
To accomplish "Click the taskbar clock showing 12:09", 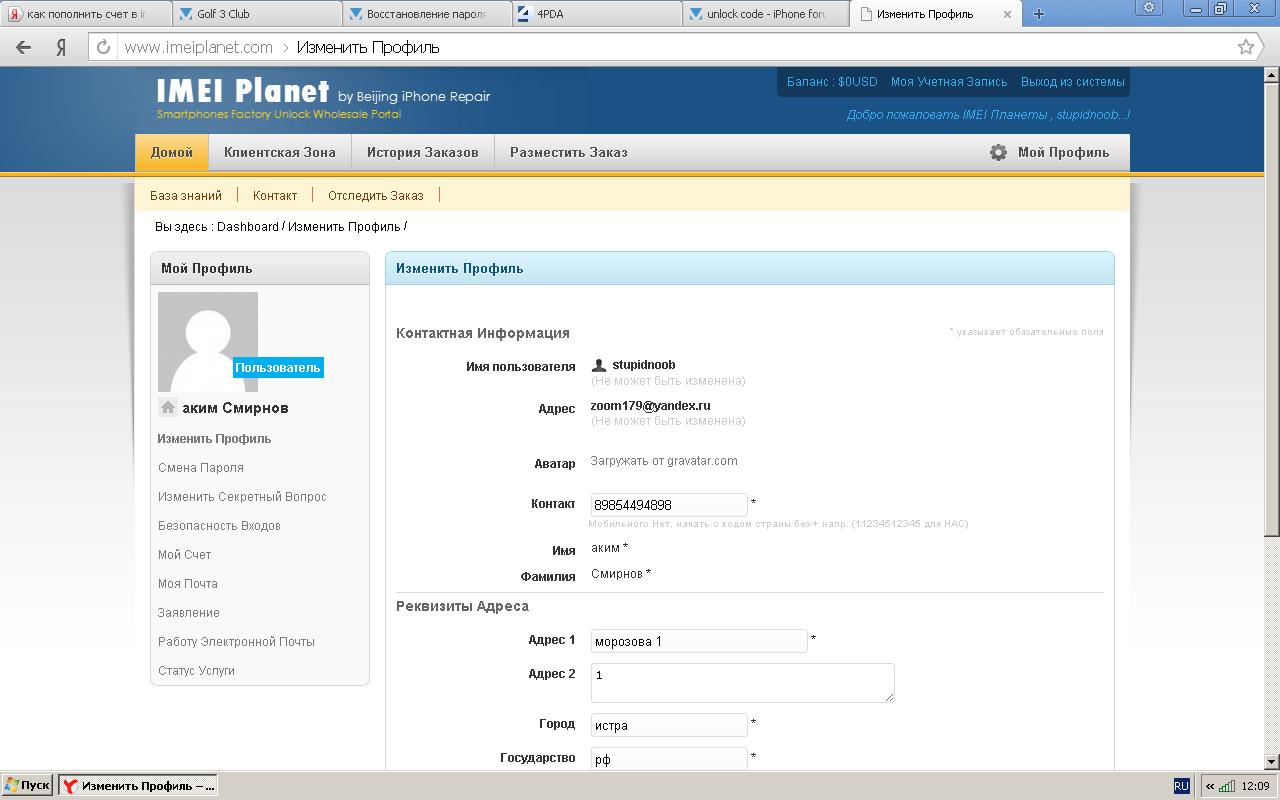I will click(1255, 786).
